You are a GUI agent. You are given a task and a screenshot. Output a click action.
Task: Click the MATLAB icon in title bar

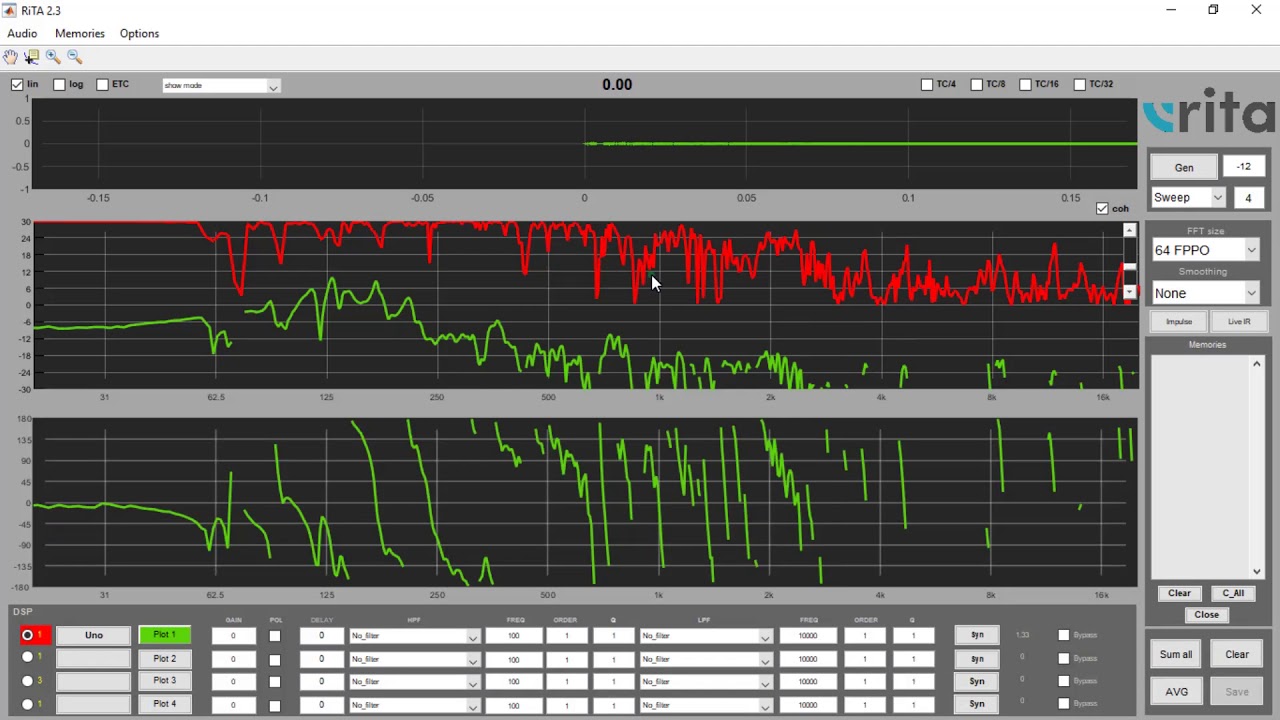[10, 10]
